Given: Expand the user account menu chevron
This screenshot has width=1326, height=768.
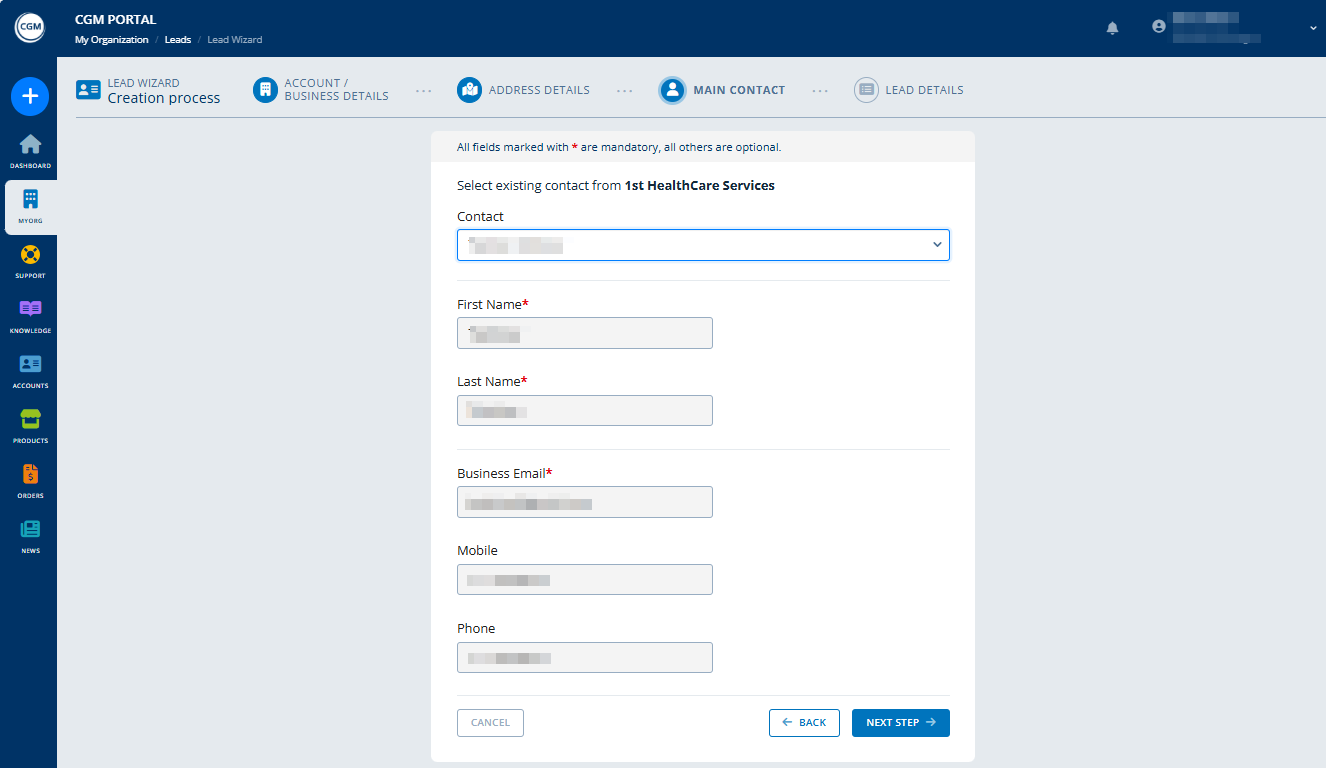Looking at the screenshot, I should click(1313, 28).
